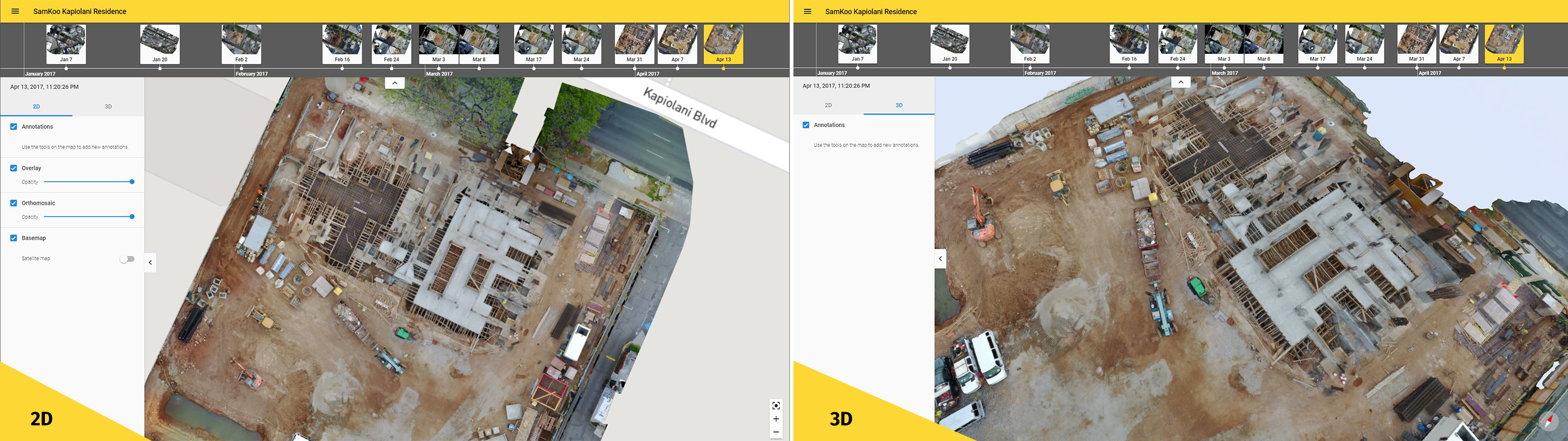Open Mar 24 thumbnail in 2D window

point(581,44)
